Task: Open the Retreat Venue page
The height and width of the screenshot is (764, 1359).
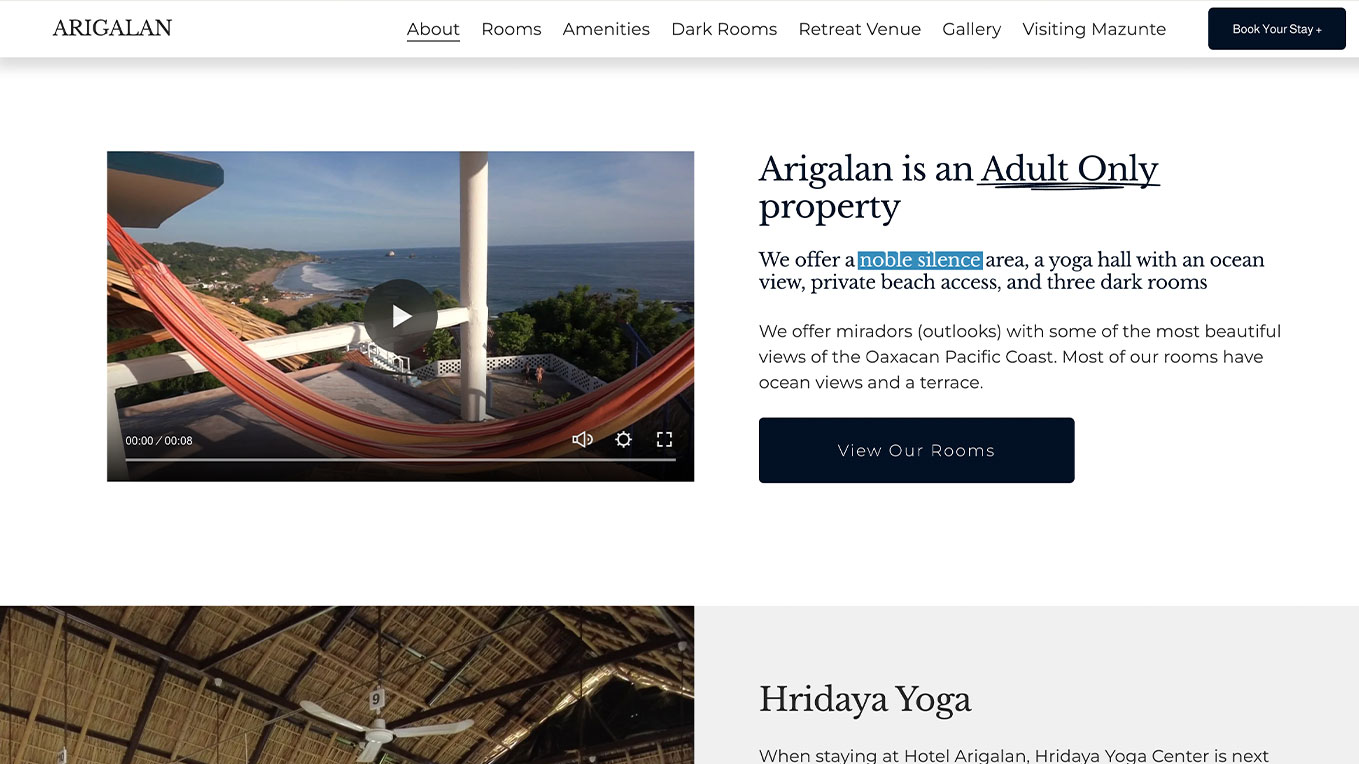Action: 859,29
